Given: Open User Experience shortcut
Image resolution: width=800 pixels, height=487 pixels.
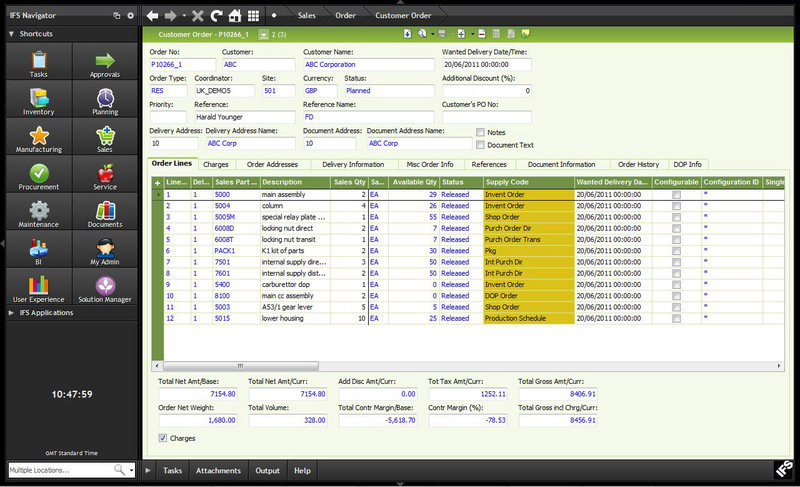Looking at the screenshot, I should [39, 287].
